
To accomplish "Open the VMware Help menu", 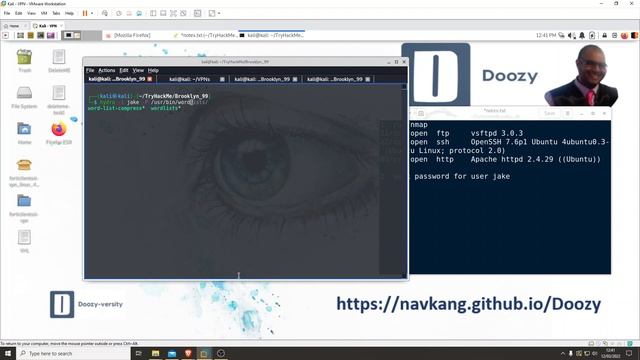I will tap(69, 13).
